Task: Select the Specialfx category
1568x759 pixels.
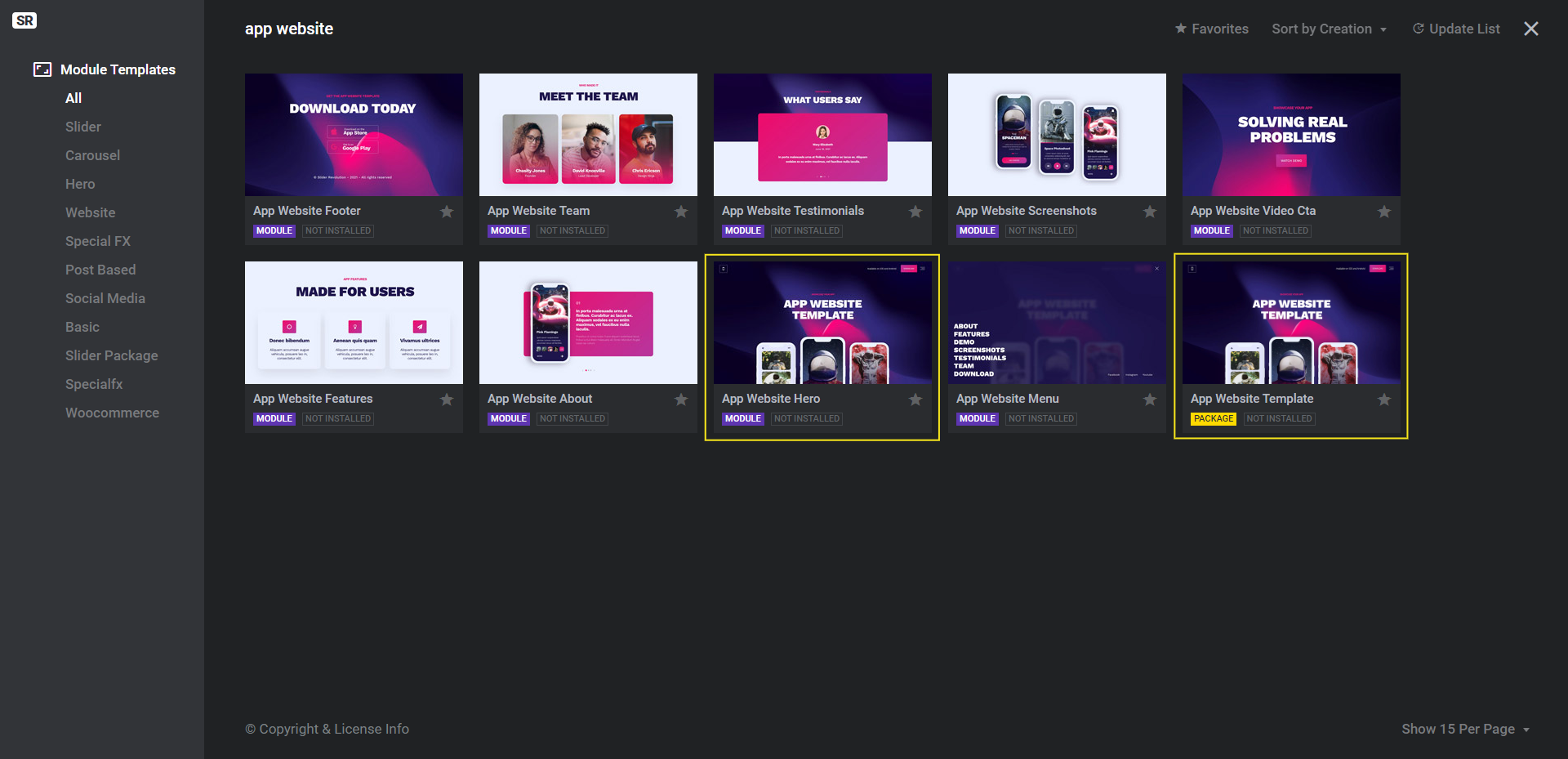Action: pyautogui.click(x=94, y=384)
